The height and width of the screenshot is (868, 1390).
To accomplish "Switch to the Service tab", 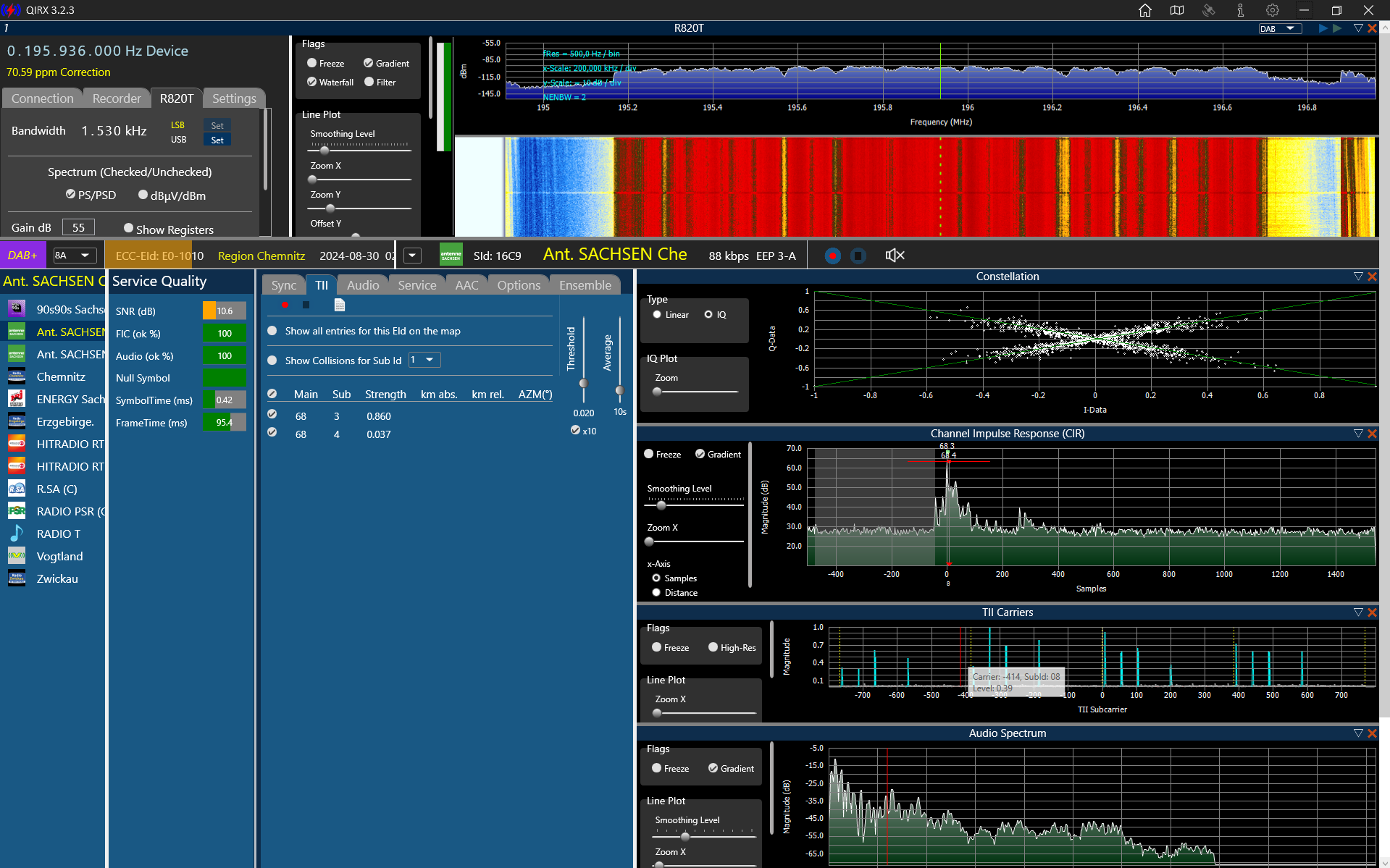I will pos(417,285).
